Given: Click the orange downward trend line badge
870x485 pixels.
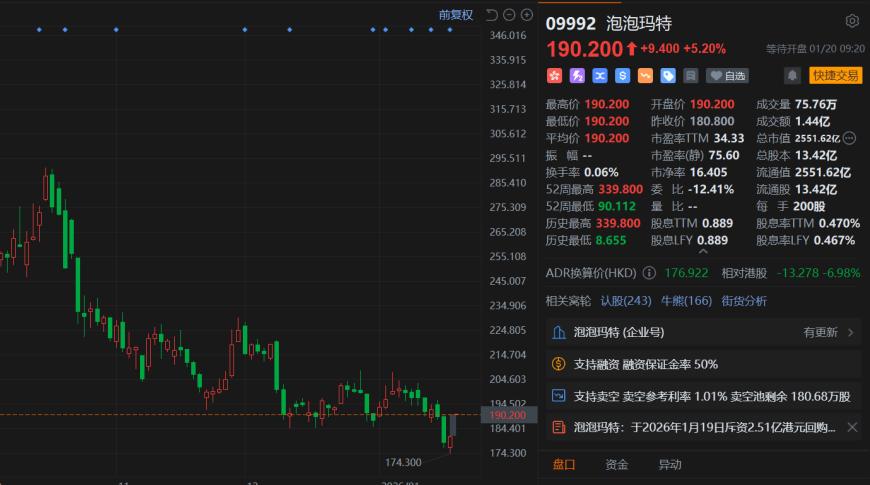Looking at the screenshot, I should [x=645, y=75].
